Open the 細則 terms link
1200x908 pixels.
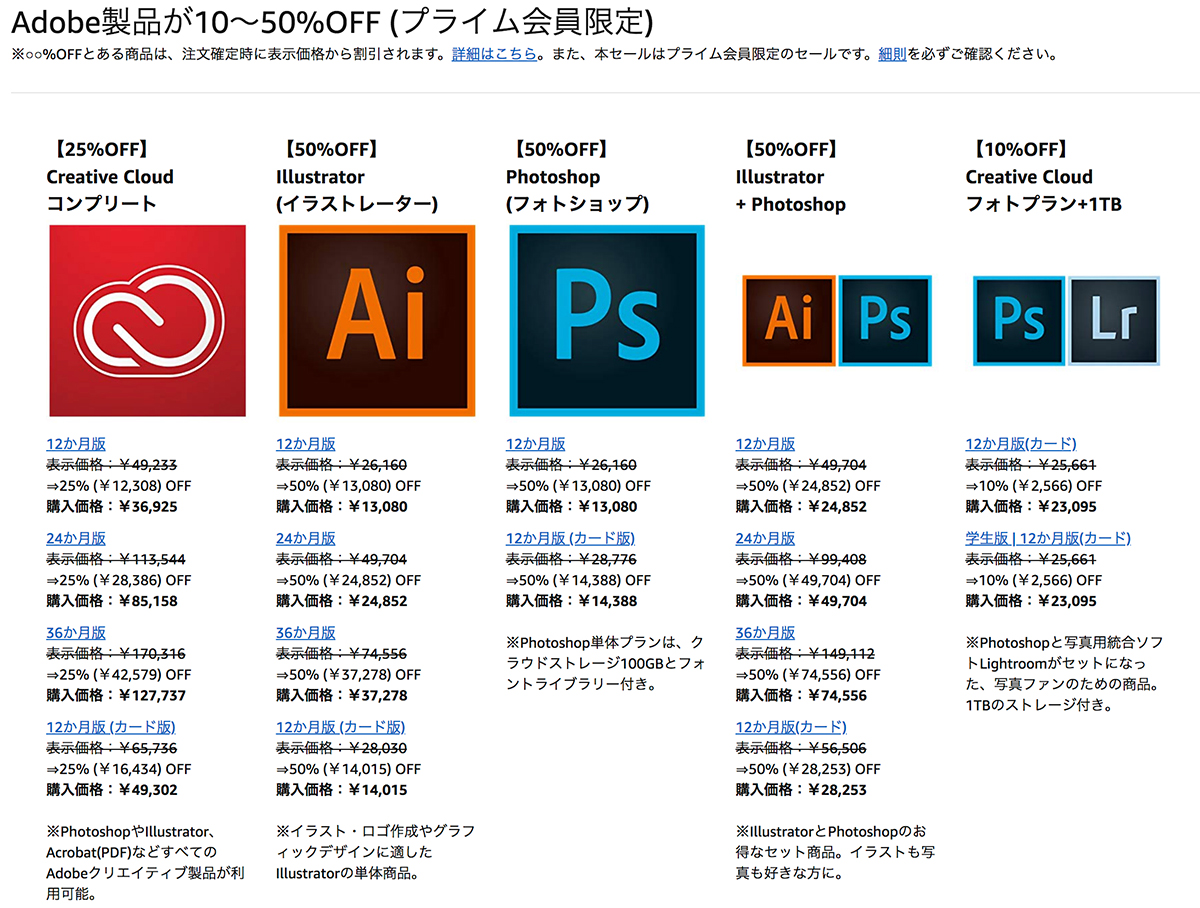[892, 54]
